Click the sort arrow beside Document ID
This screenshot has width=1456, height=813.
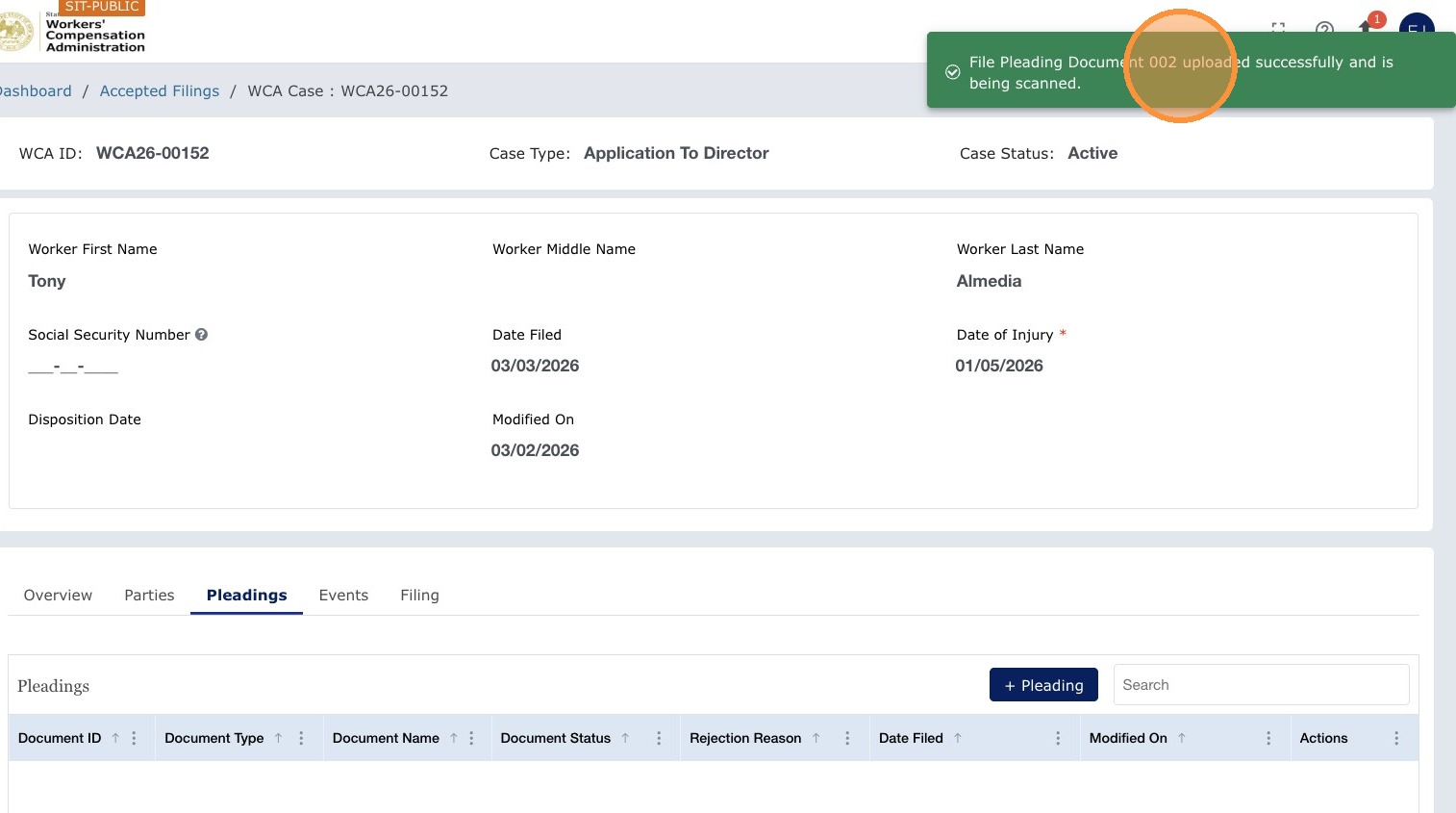point(115,738)
